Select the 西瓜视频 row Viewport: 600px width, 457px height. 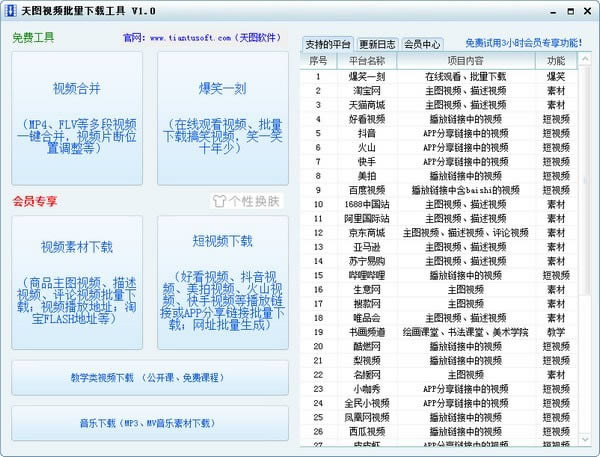[x=439, y=431]
